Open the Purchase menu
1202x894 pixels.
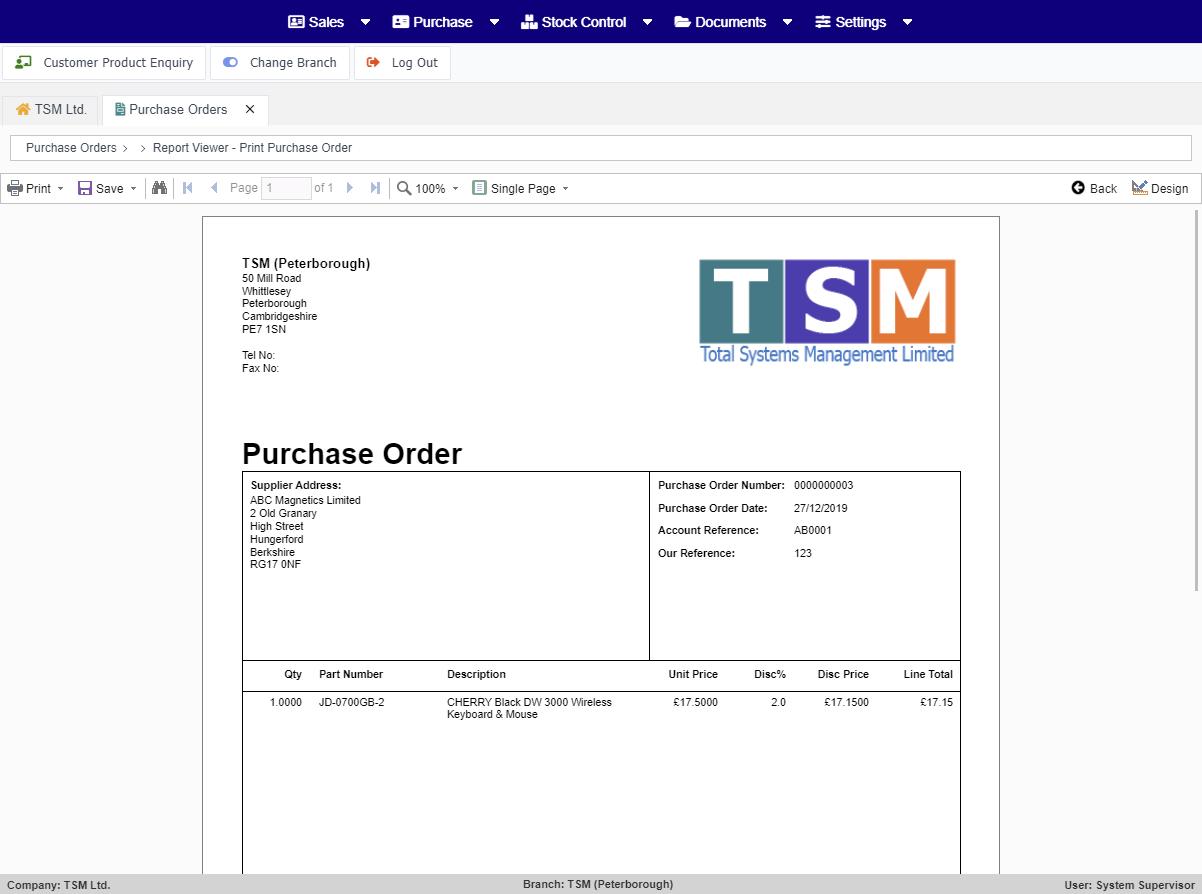(x=432, y=22)
